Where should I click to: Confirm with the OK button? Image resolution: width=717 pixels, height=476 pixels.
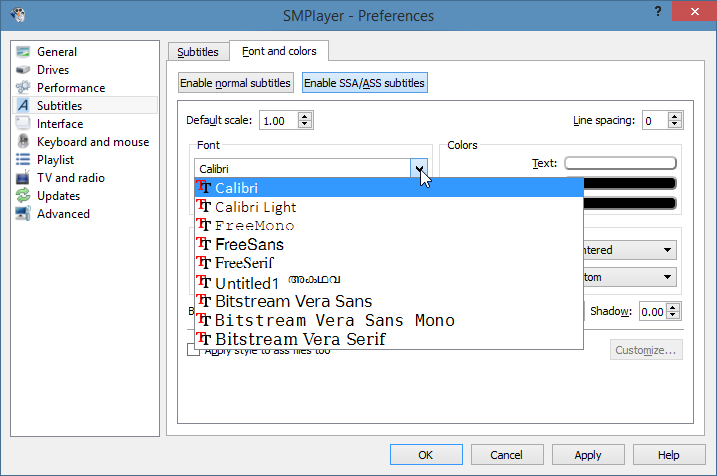[x=426, y=455]
